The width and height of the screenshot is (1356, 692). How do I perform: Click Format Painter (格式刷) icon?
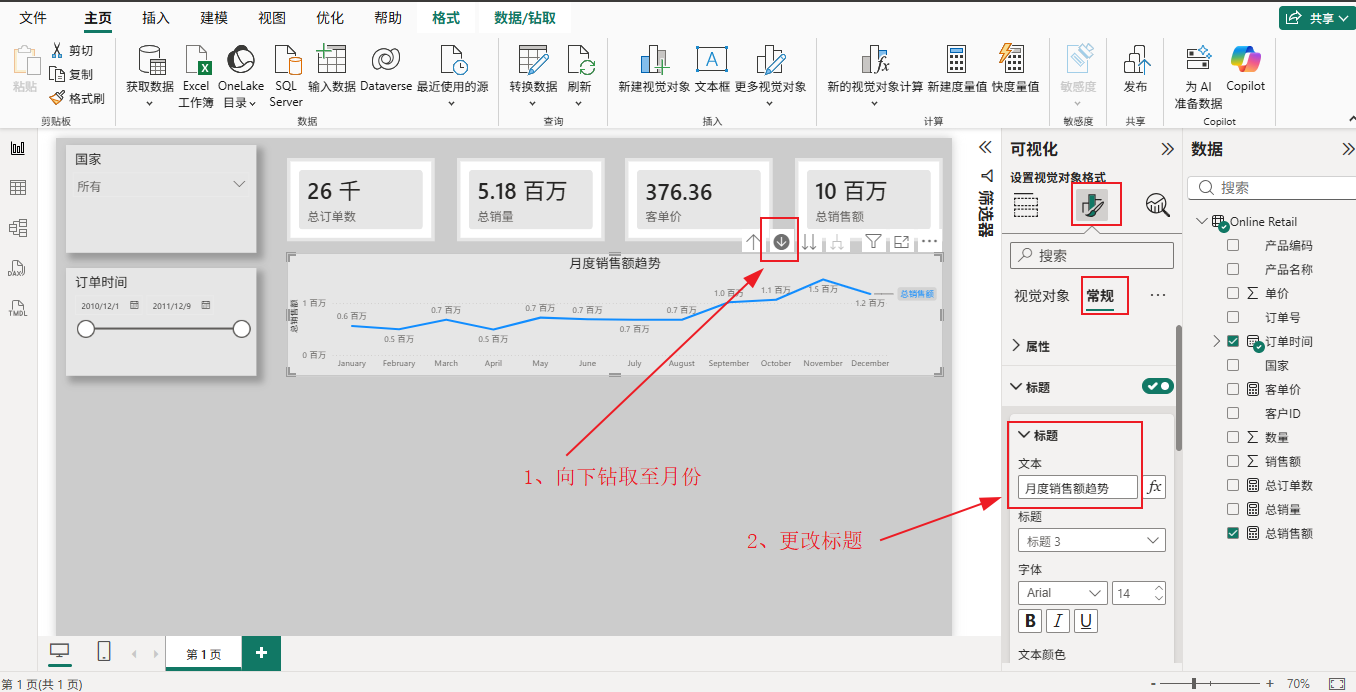click(57, 98)
